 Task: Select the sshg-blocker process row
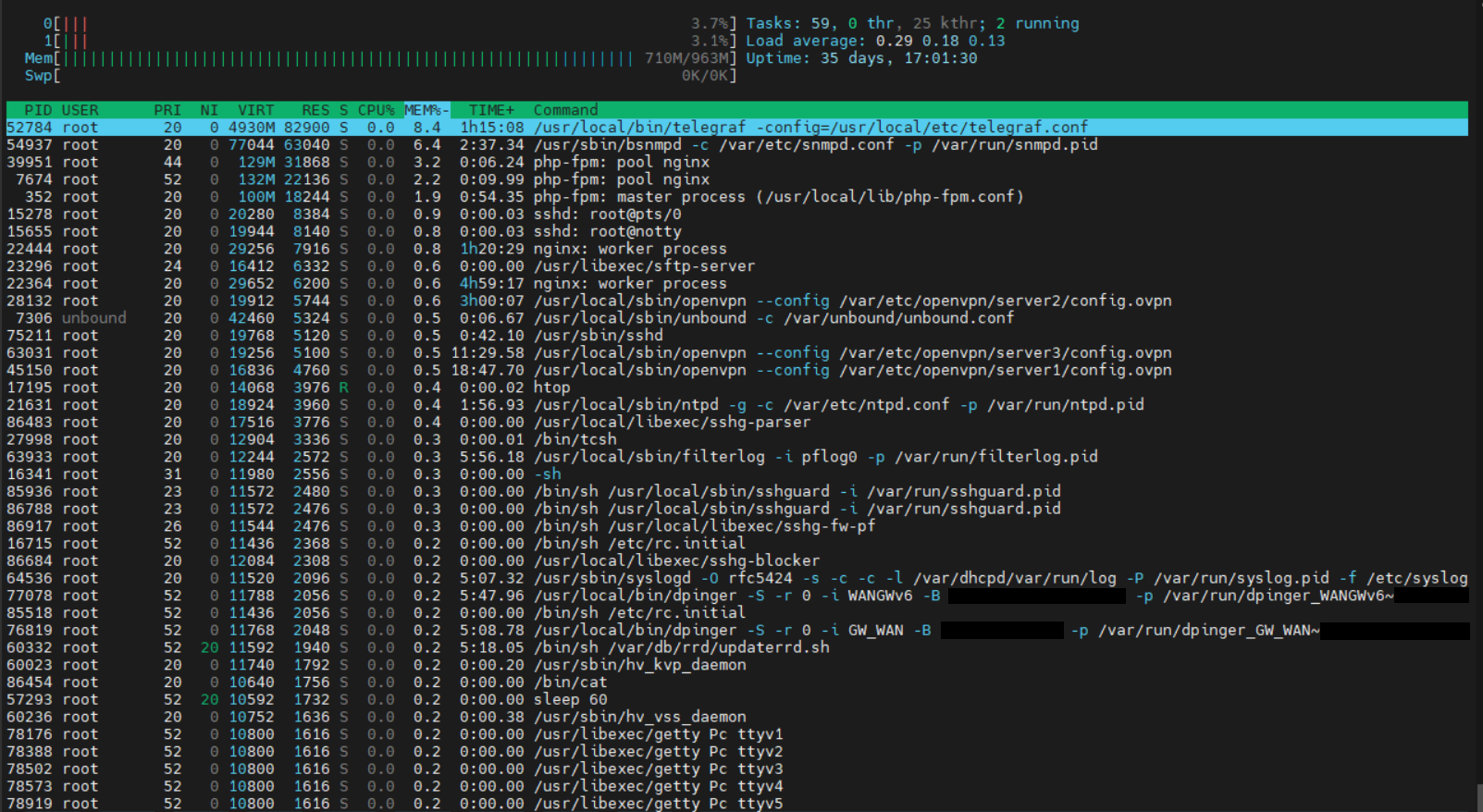point(736,560)
